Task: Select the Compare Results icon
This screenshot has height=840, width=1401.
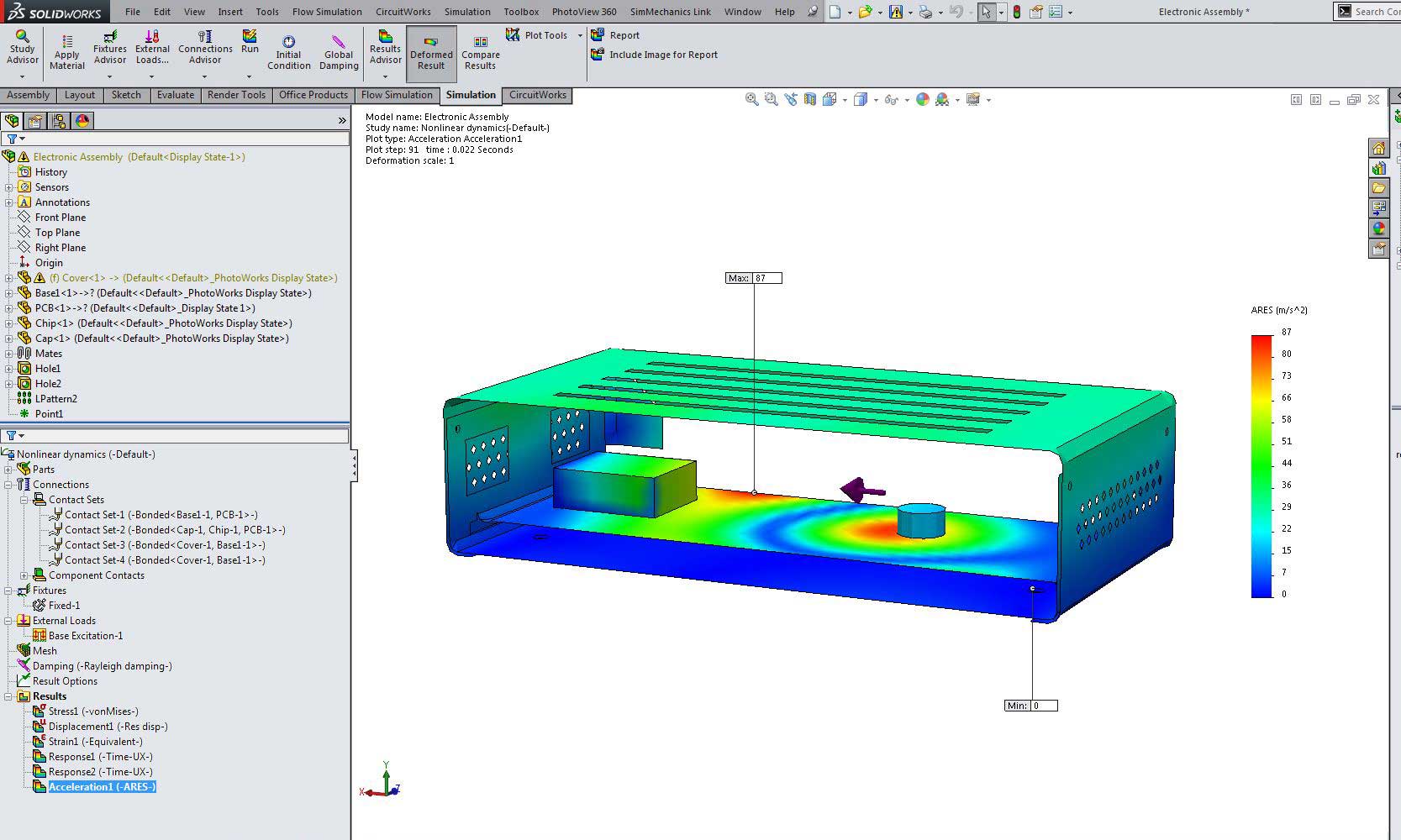Action: (x=480, y=48)
